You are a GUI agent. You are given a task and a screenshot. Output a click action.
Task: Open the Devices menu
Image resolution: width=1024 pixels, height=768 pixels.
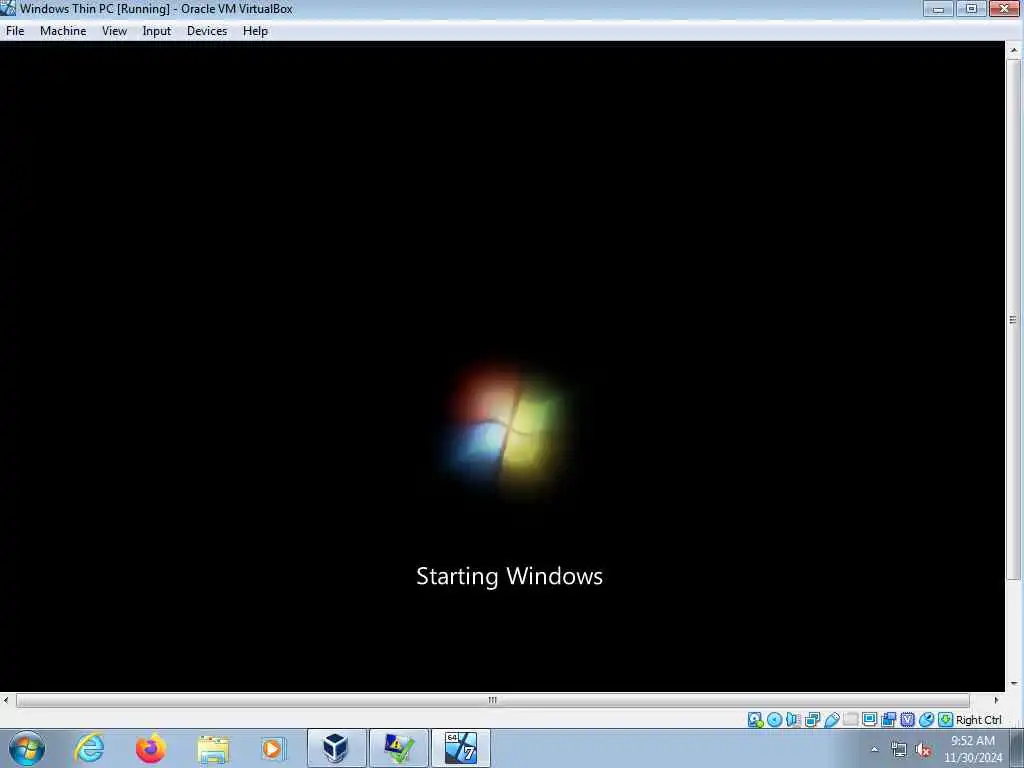pos(207,31)
